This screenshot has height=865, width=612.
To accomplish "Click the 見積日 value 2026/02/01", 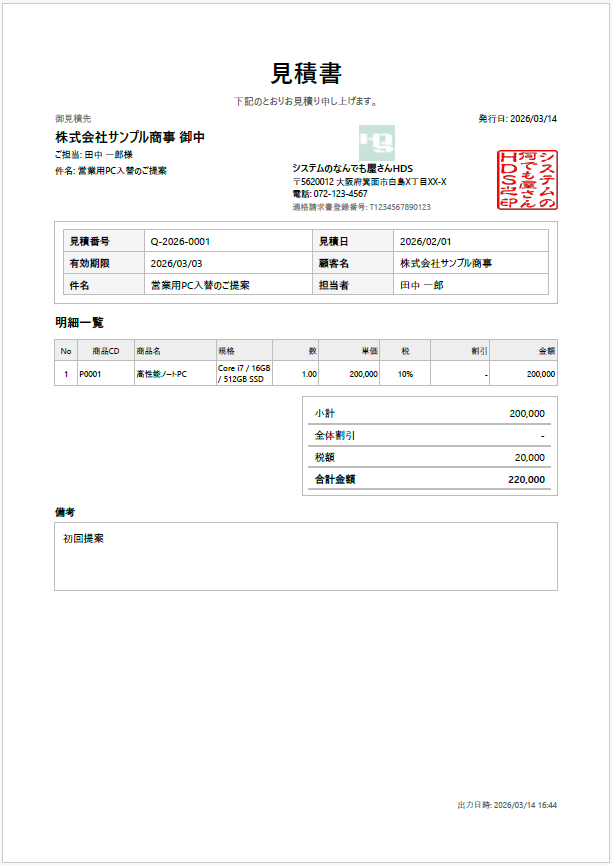I will [425, 242].
